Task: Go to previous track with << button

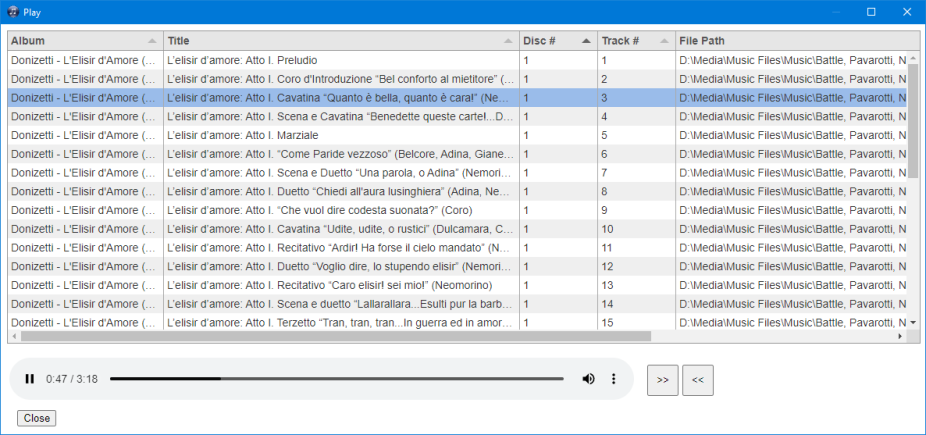Action: point(697,380)
